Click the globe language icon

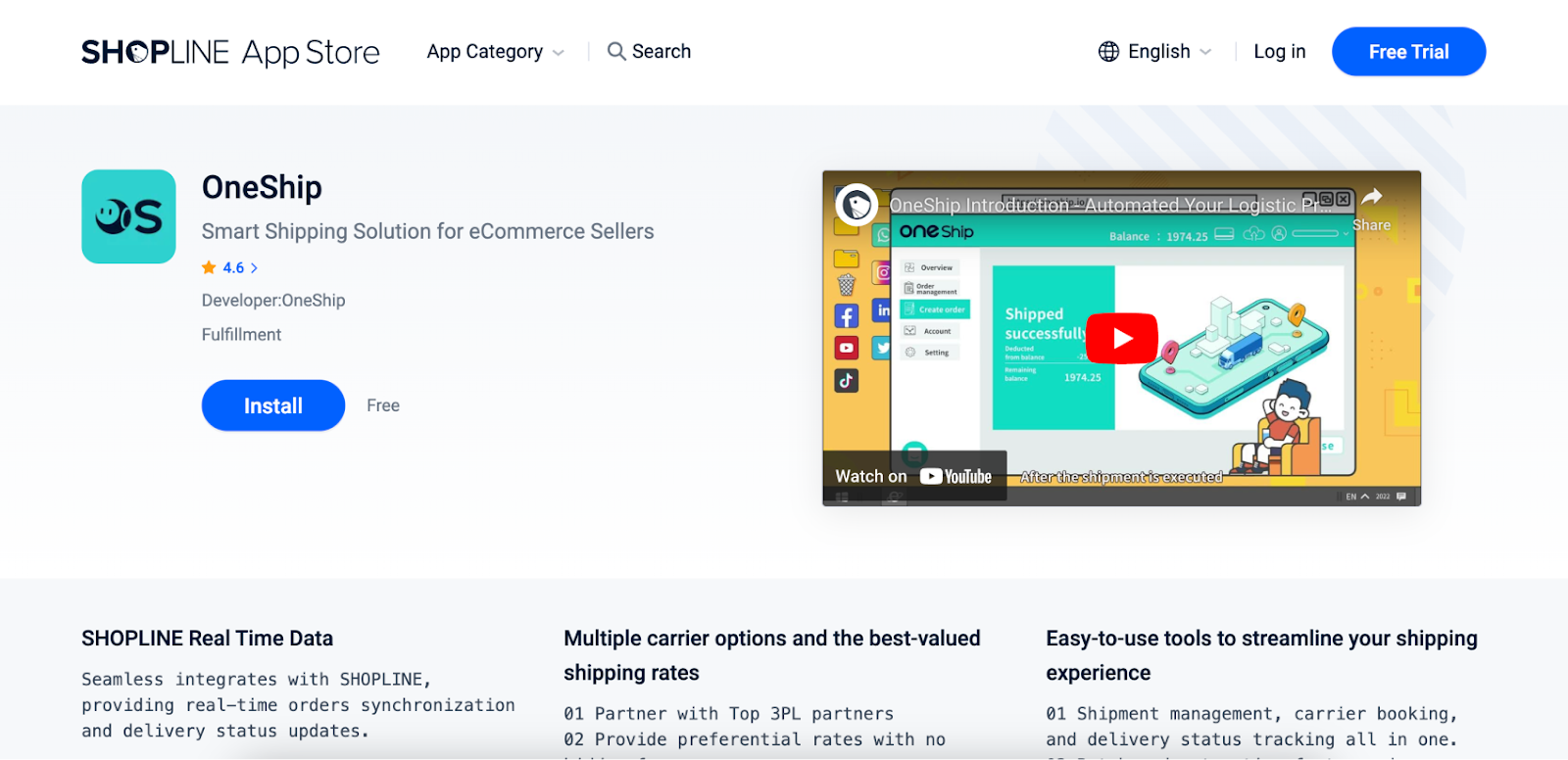[1108, 52]
